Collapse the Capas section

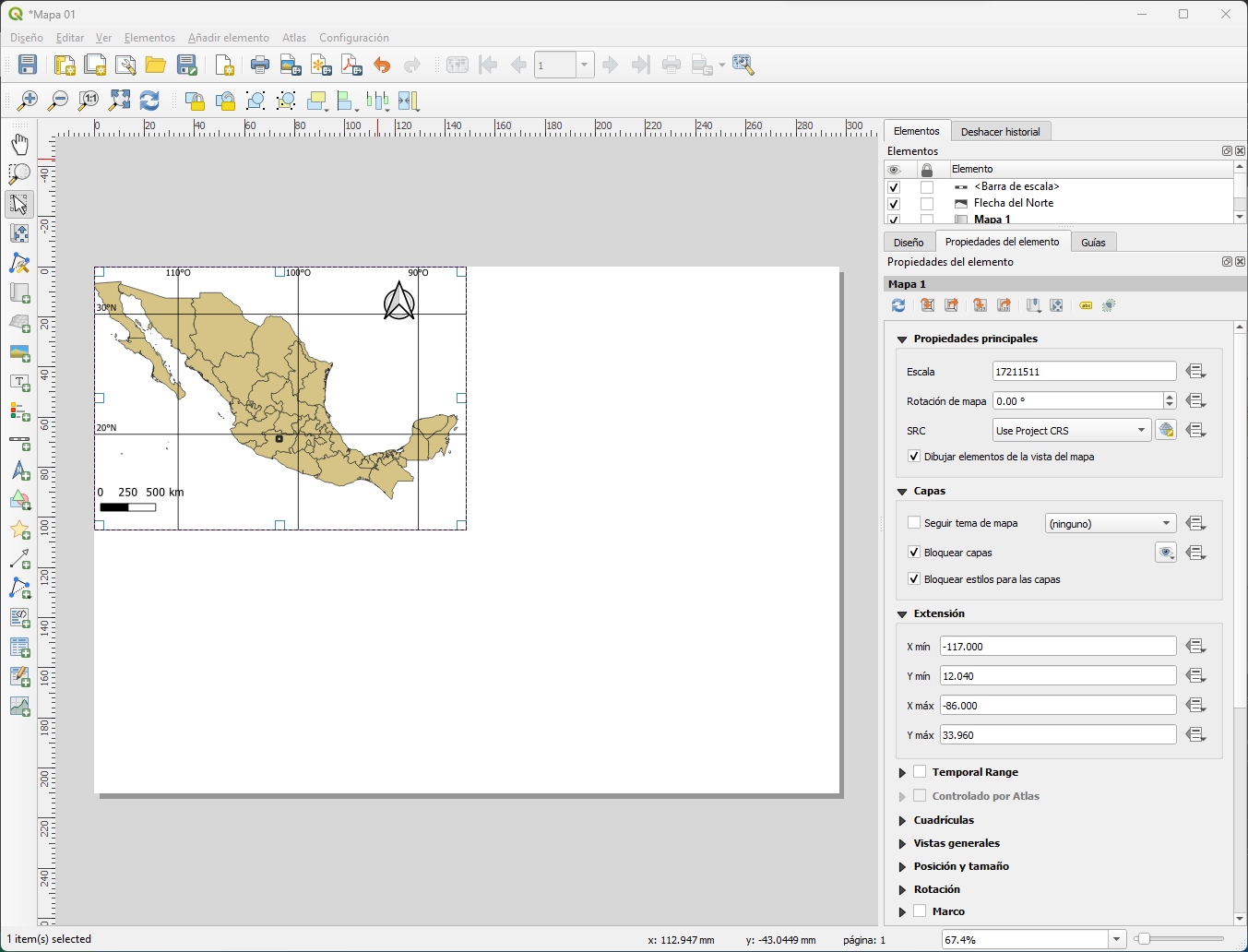pyautogui.click(x=902, y=492)
